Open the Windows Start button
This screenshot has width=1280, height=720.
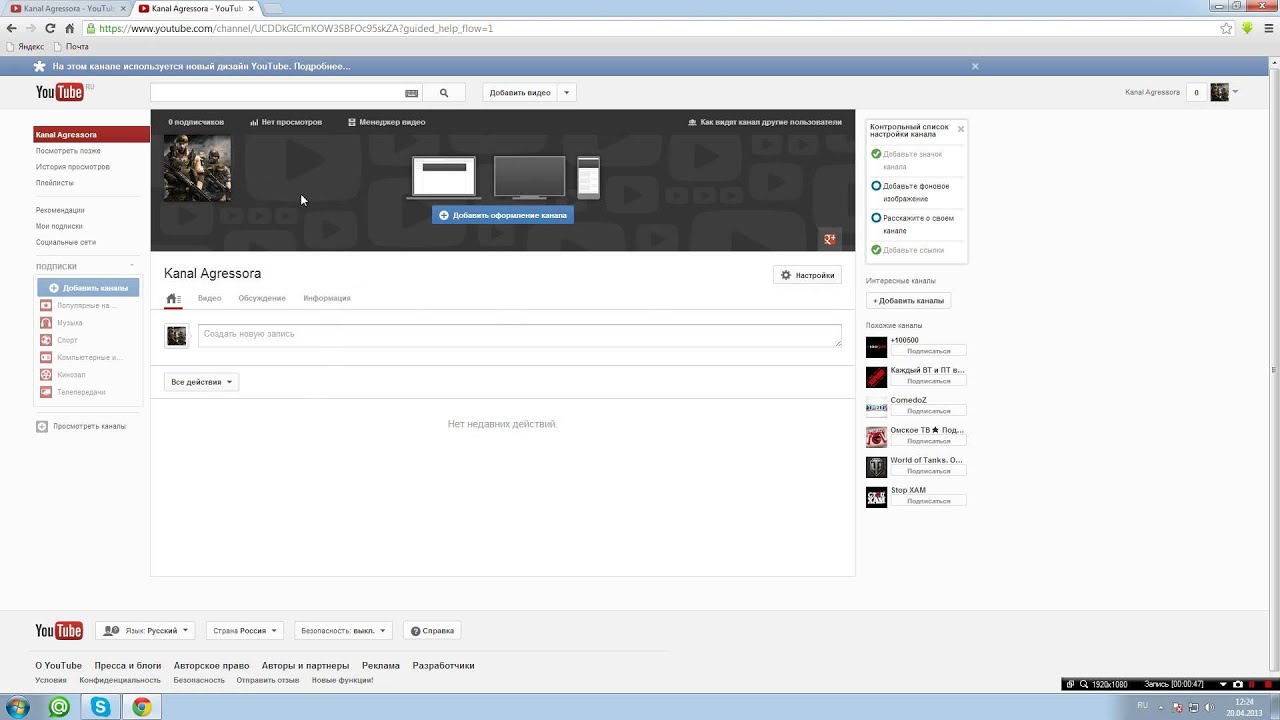point(17,707)
